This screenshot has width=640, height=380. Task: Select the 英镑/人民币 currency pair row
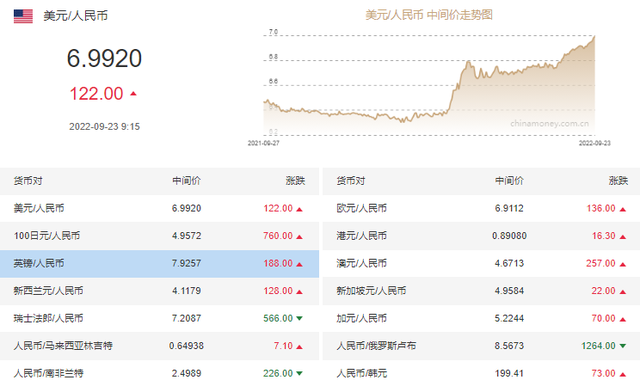159,264
